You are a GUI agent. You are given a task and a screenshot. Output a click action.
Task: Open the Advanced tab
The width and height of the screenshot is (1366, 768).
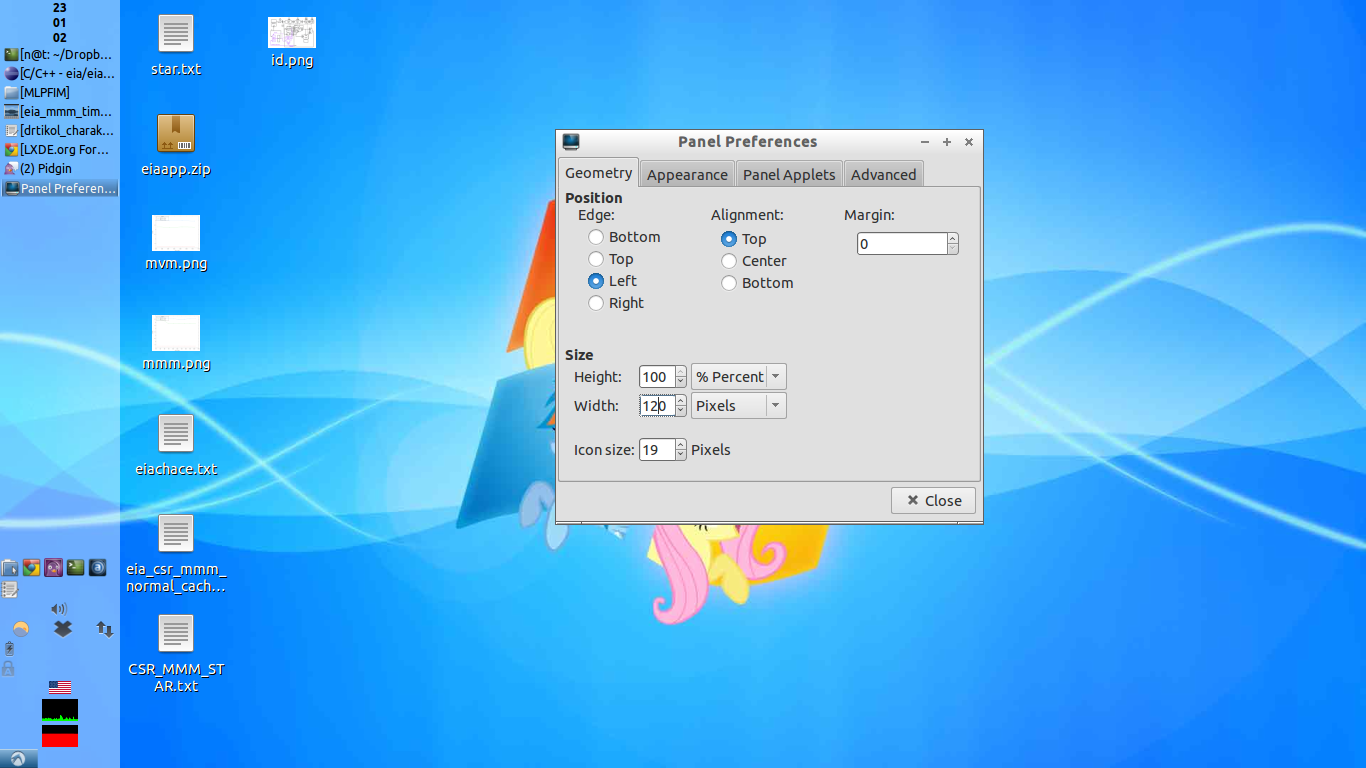884,174
